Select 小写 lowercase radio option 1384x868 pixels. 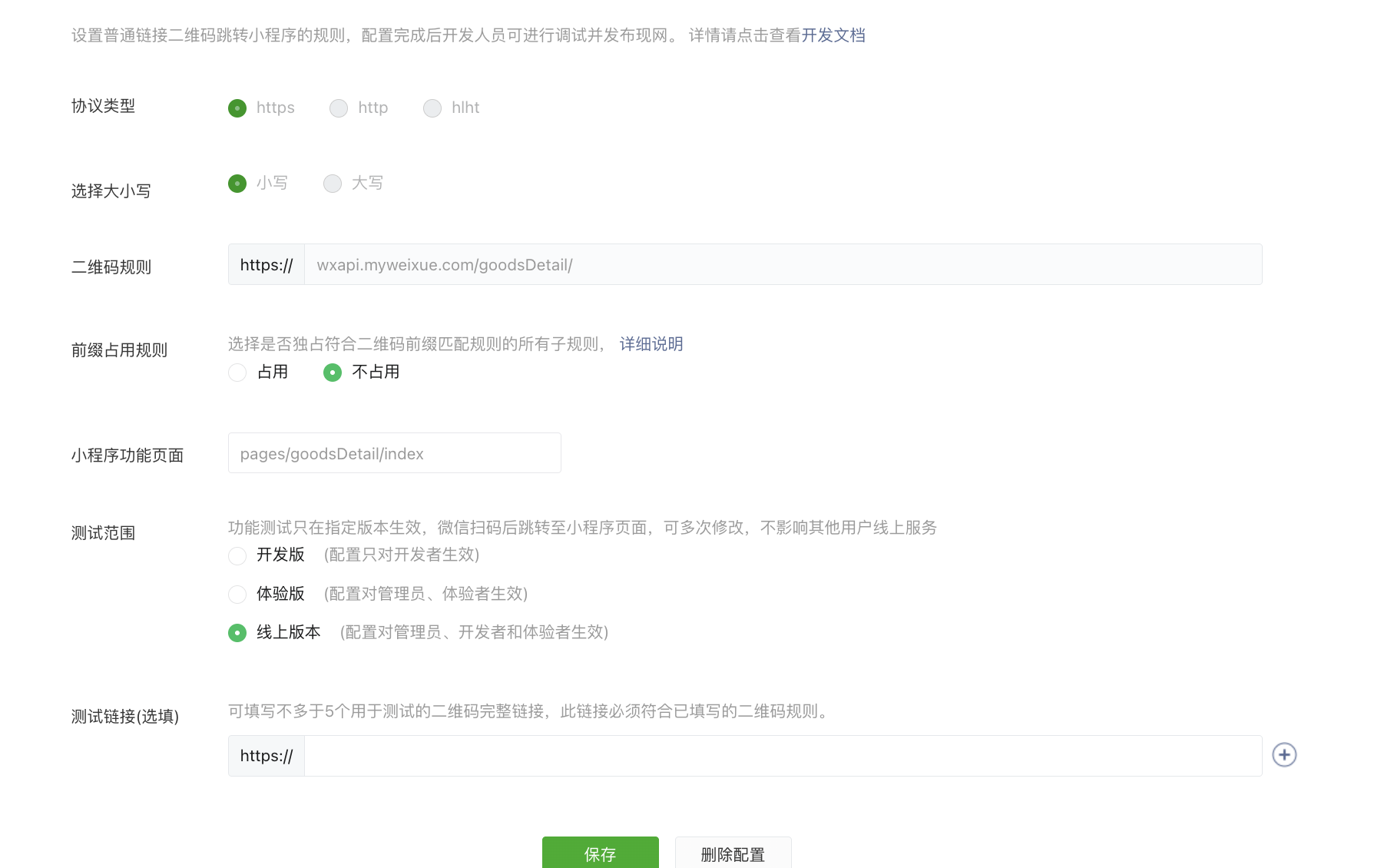(x=237, y=184)
